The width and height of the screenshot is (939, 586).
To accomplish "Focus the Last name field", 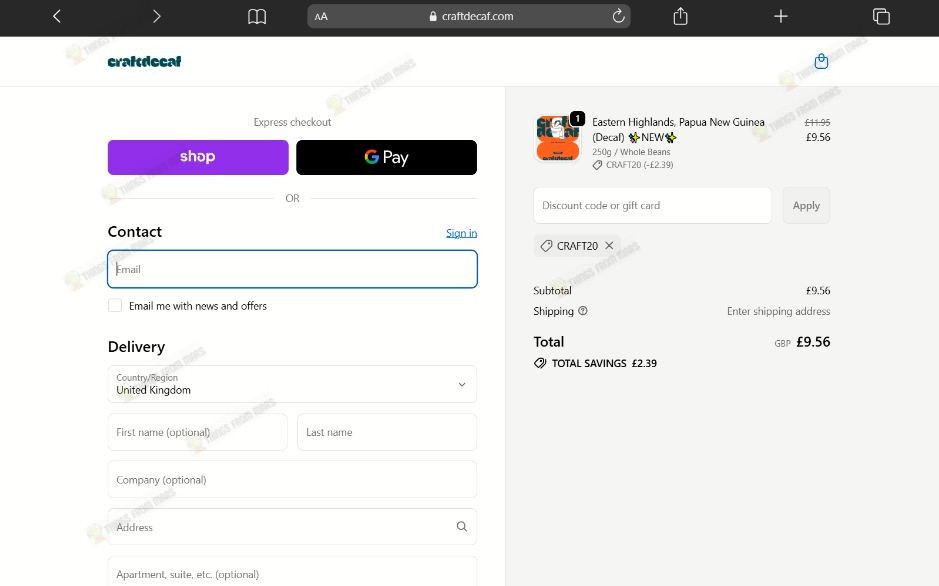I will click(387, 432).
